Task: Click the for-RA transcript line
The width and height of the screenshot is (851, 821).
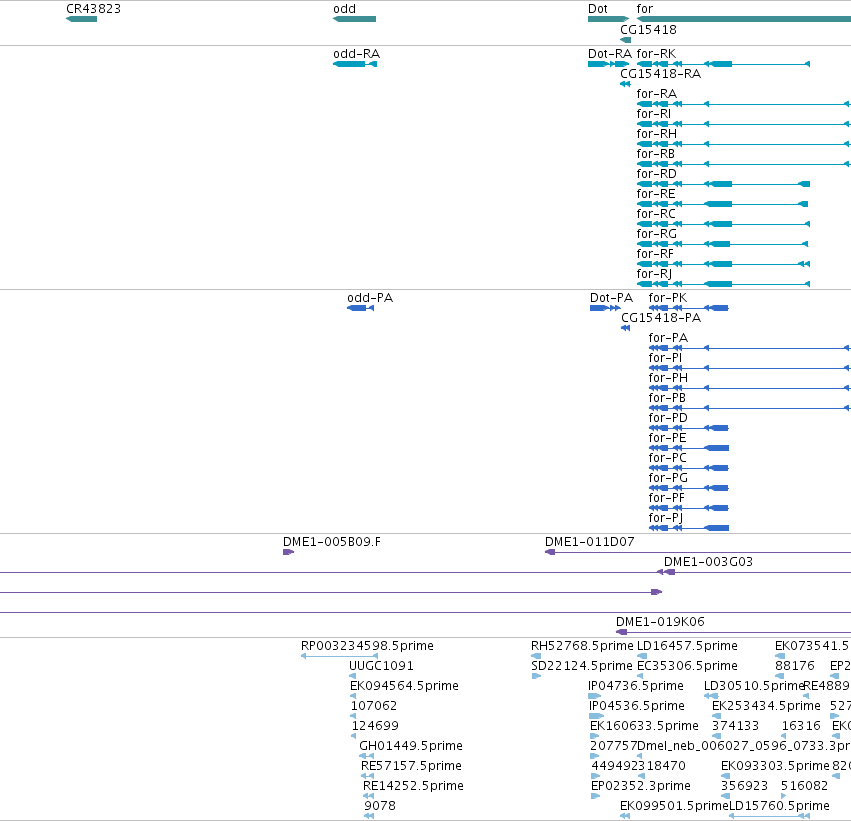Action: 744,104
